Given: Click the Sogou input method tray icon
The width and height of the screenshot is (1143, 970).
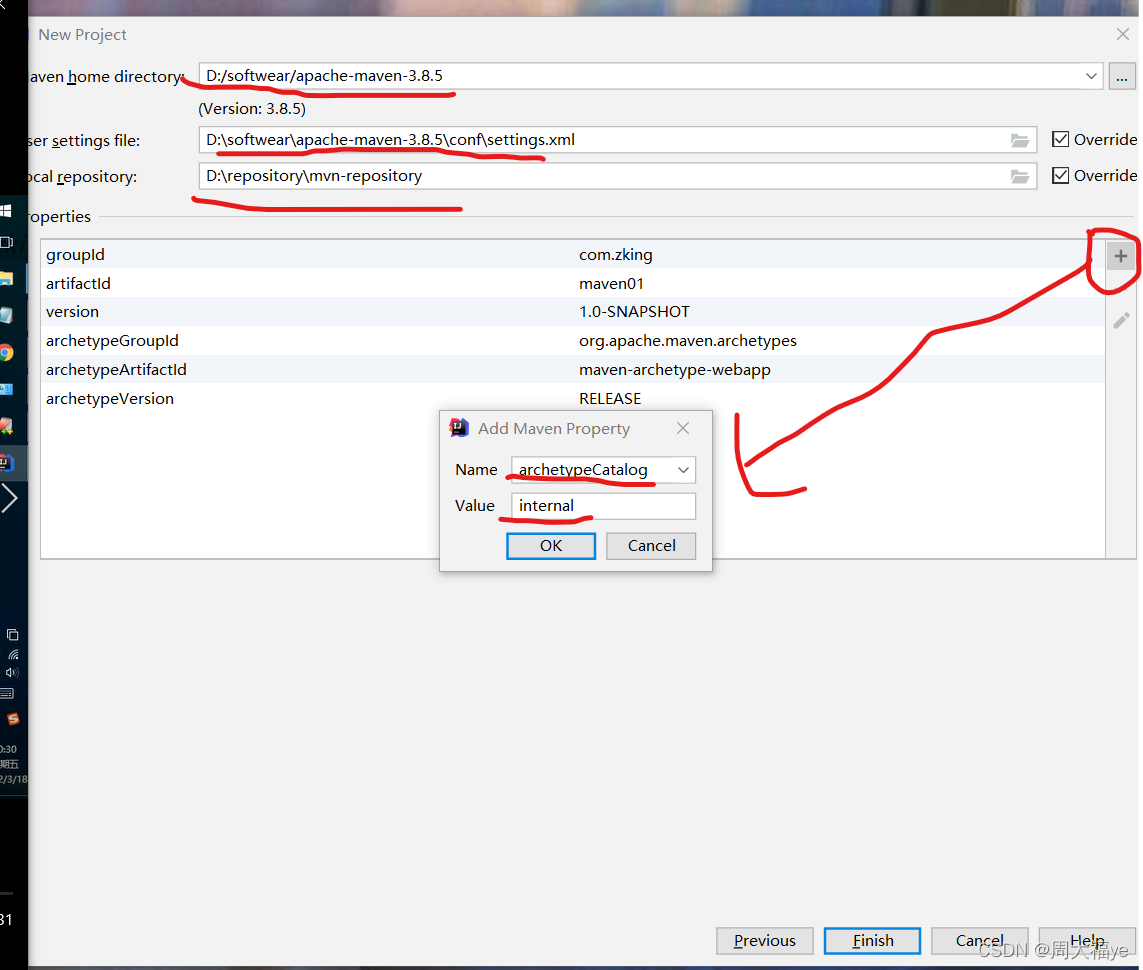Looking at the screenshot, I should point(12,719).
